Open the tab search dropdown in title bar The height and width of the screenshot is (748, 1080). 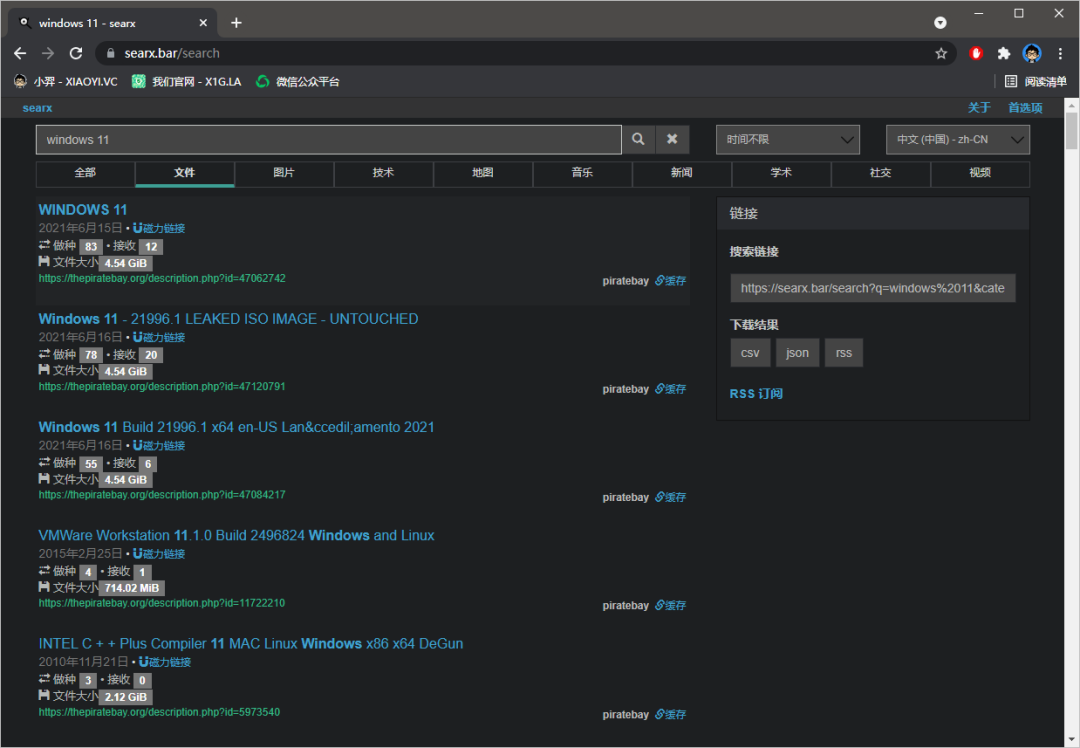pos(940,22)
